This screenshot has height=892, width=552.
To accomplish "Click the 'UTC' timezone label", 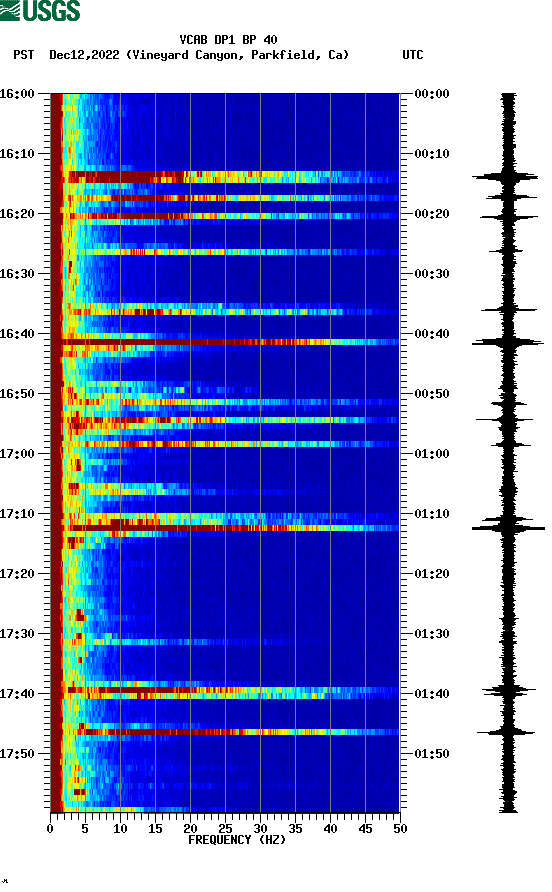I will [x=413, y=55].
